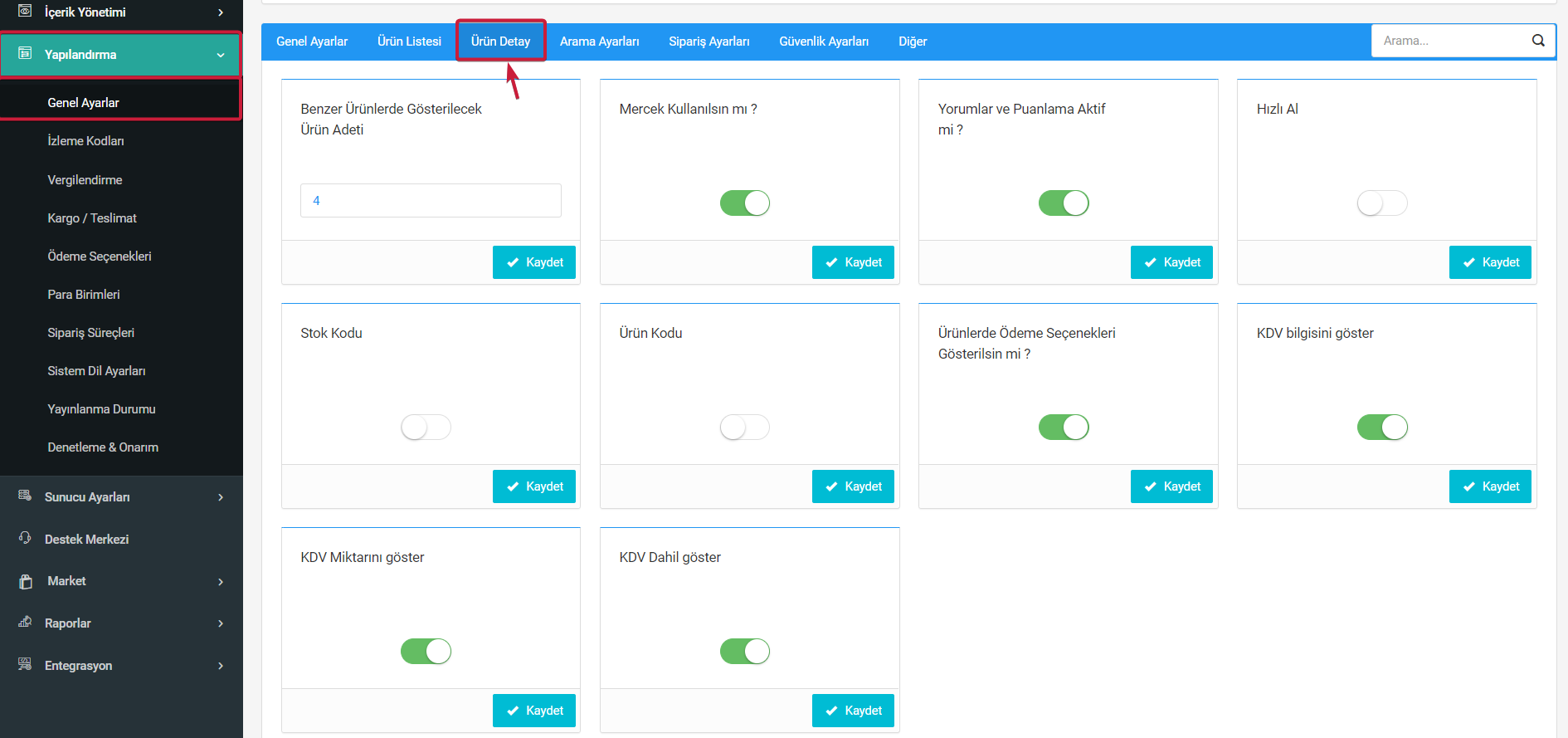Open Sipariş Ayarları tab
The width and height of the screenshot is (1568, 738).
pos(709,42)
